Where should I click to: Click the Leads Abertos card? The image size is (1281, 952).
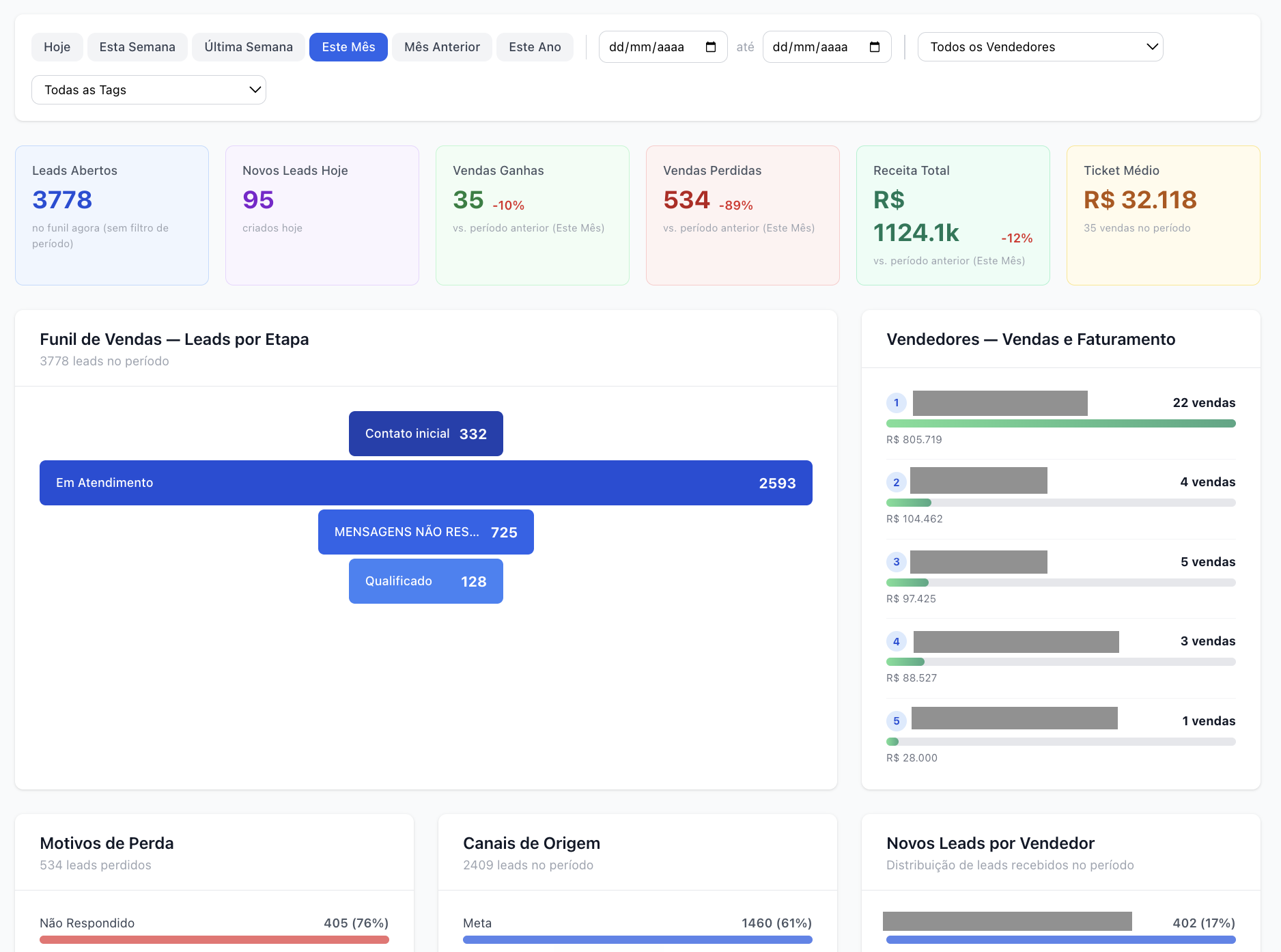click(112, 215)
